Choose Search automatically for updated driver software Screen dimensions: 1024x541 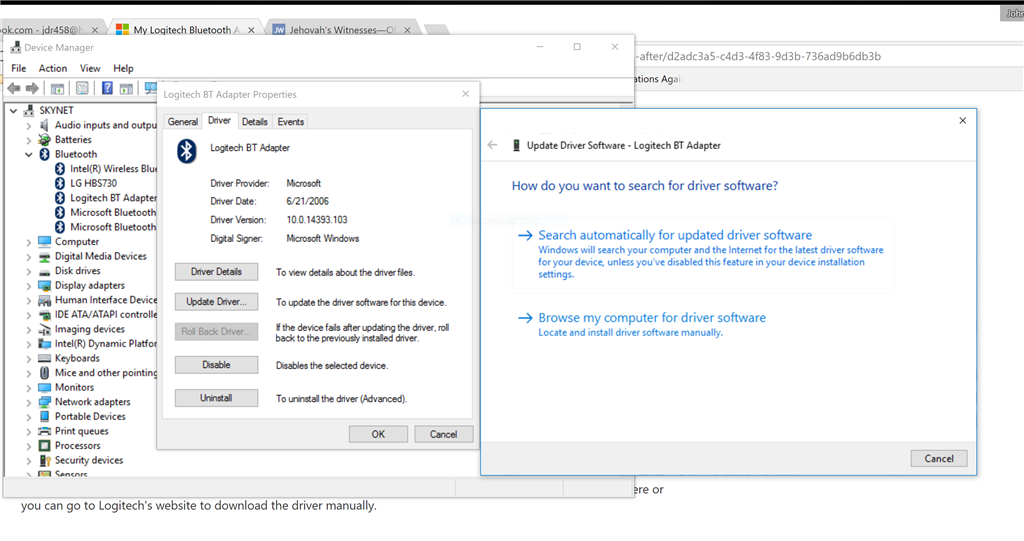703,255
